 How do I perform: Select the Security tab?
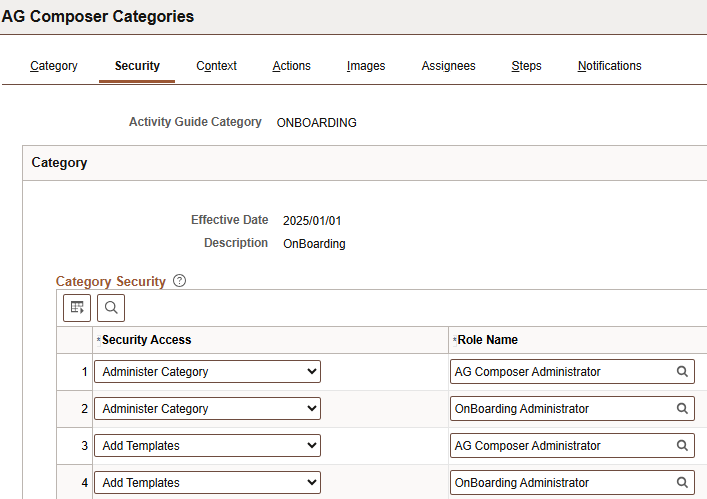point(137,66)
